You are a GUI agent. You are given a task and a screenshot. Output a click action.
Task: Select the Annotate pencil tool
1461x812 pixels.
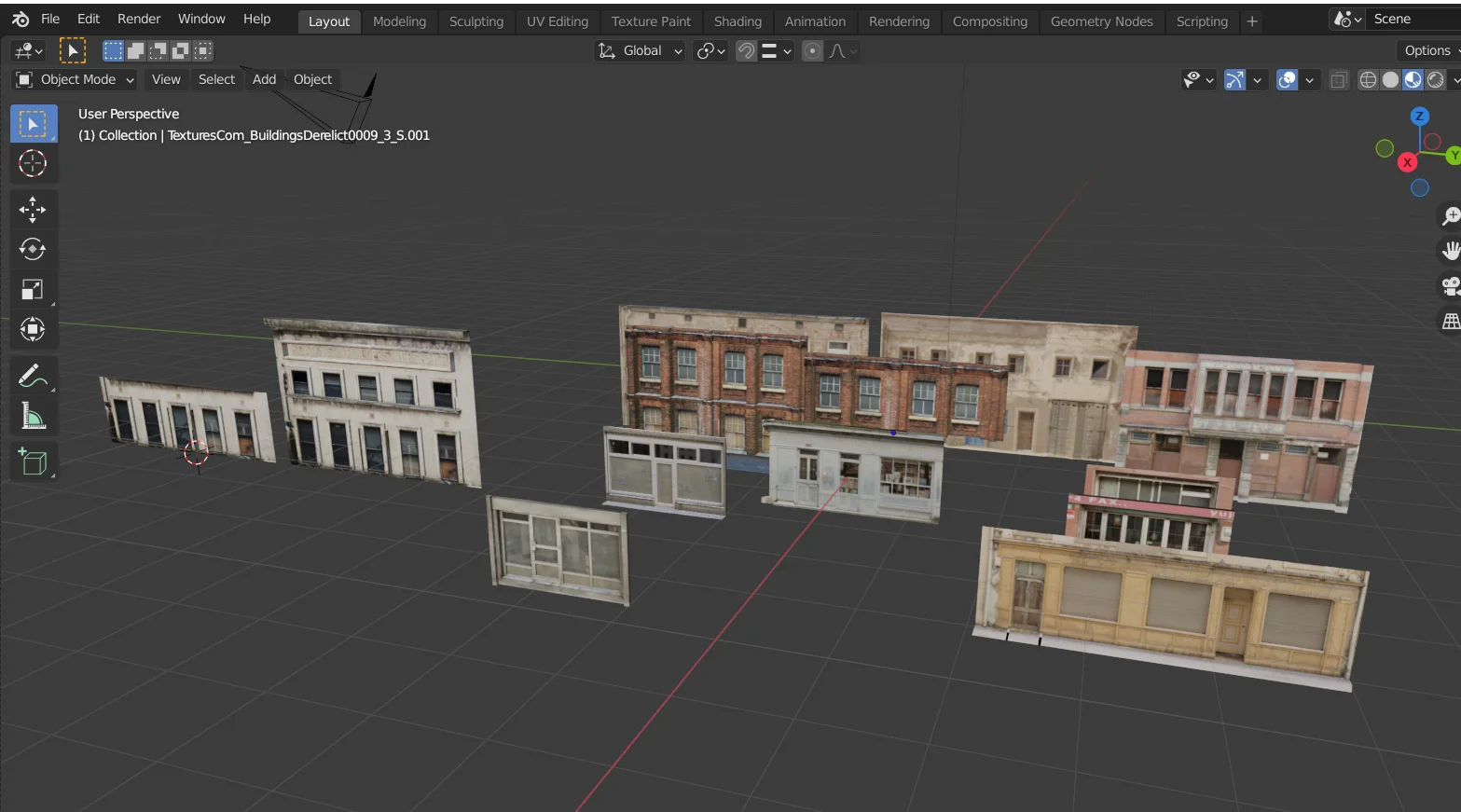pos(33,376)
